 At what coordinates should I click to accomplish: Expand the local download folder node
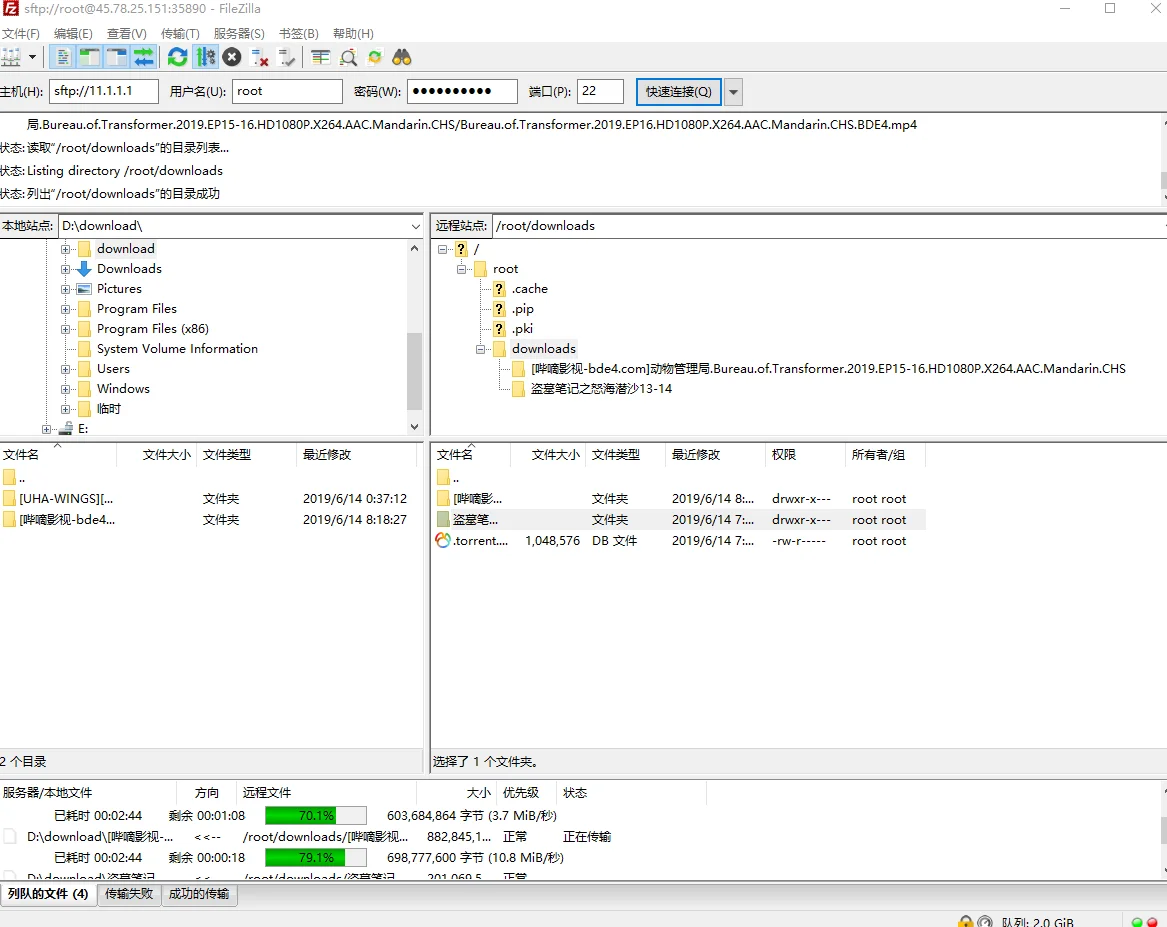click(65, 249)
